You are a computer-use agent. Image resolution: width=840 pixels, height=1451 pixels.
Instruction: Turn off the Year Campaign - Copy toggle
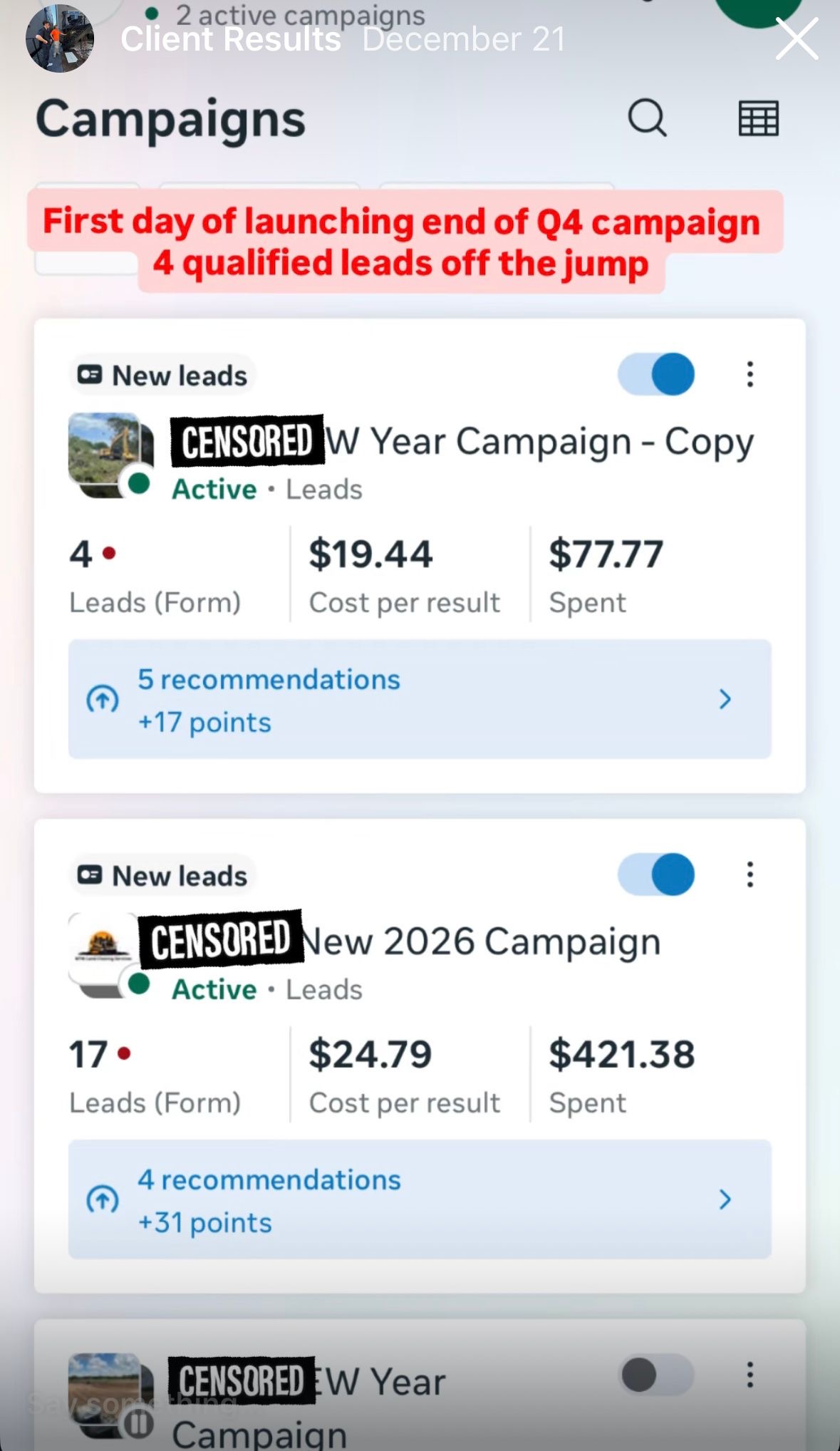656,374
